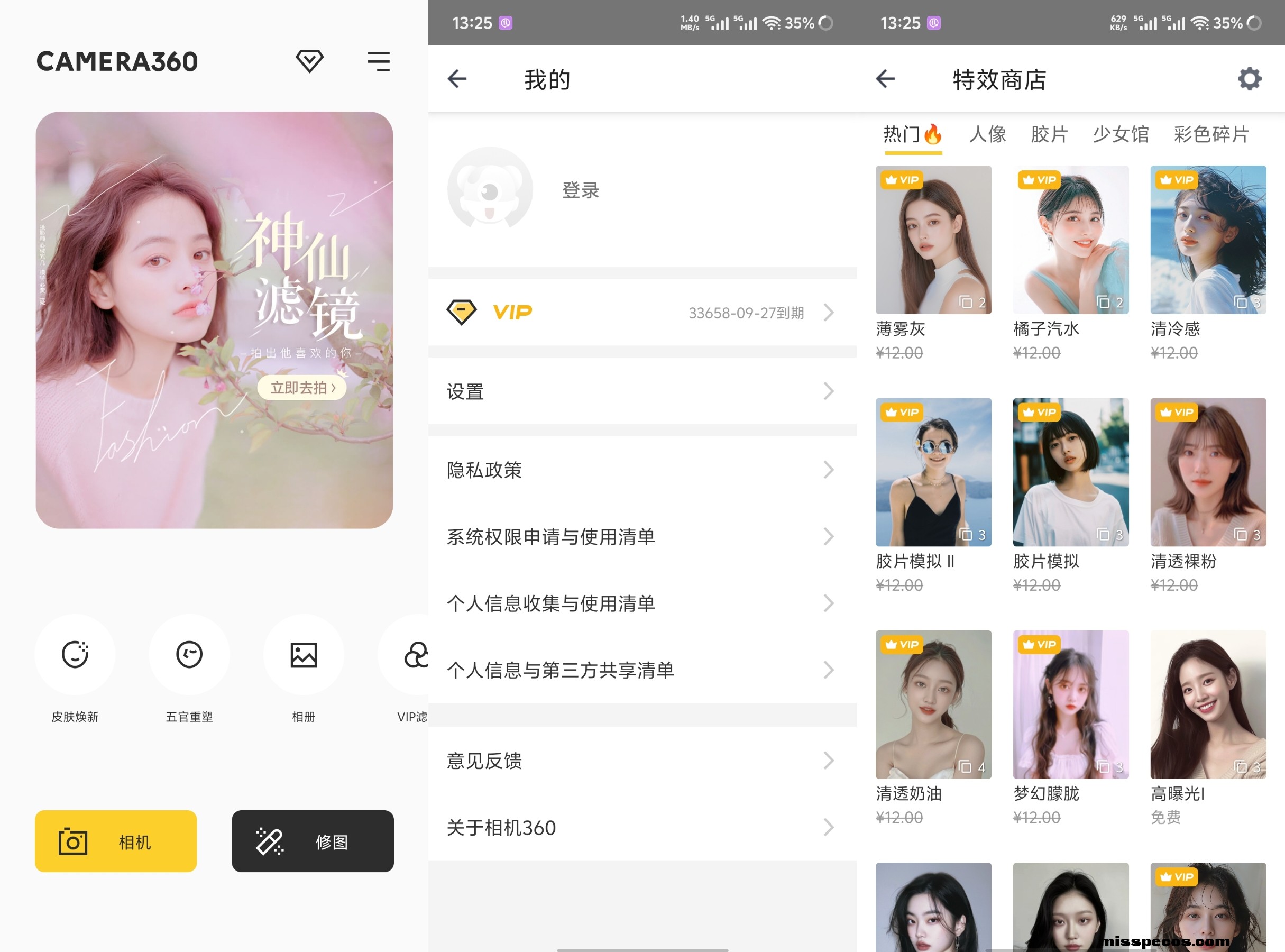Tap the VIP crown badge on 薄雾灰
1285x952 pixels.
coord(902,180)
